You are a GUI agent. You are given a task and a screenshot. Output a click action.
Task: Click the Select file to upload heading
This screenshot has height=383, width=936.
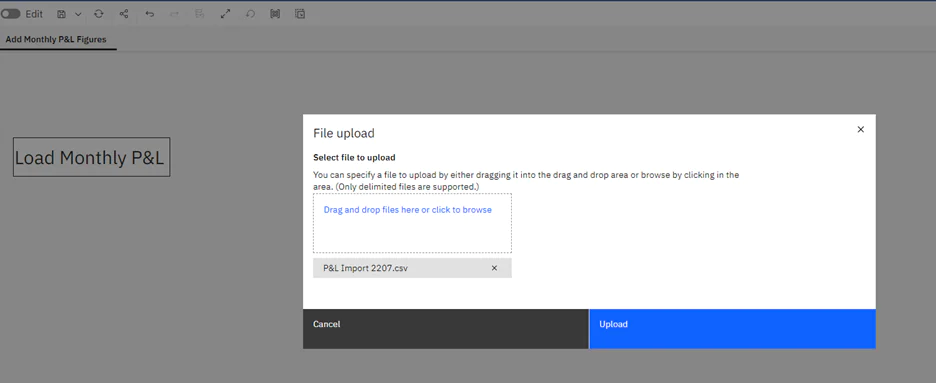click(355, 158)
